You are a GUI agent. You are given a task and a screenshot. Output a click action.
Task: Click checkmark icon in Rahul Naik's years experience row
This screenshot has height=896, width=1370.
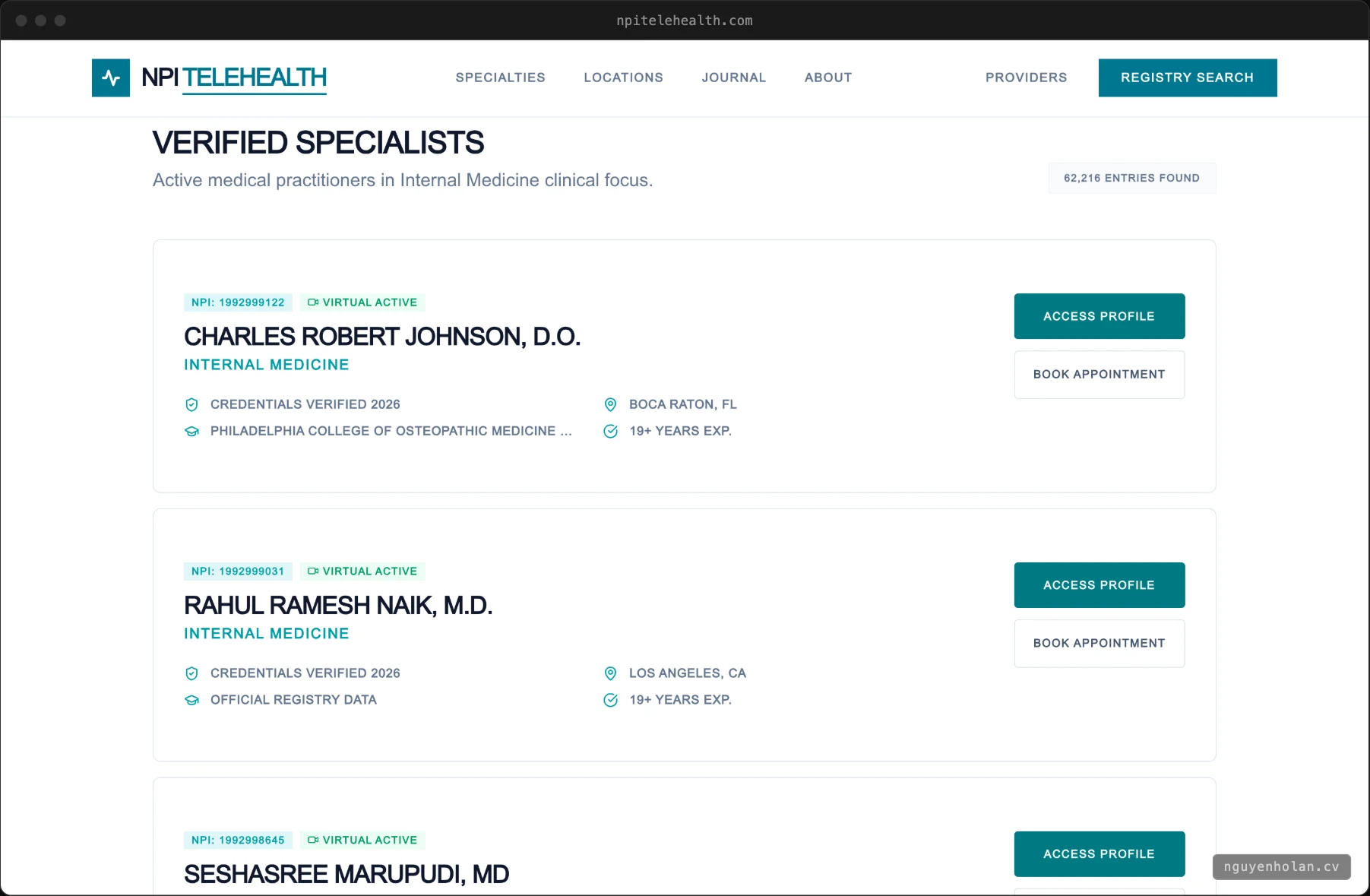[x=610, y=700]
